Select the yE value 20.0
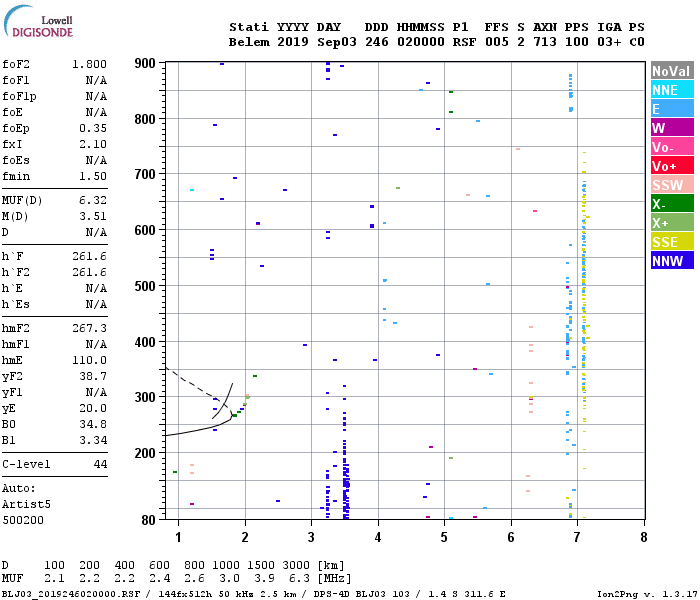700x600 pixels. (93, 408)
